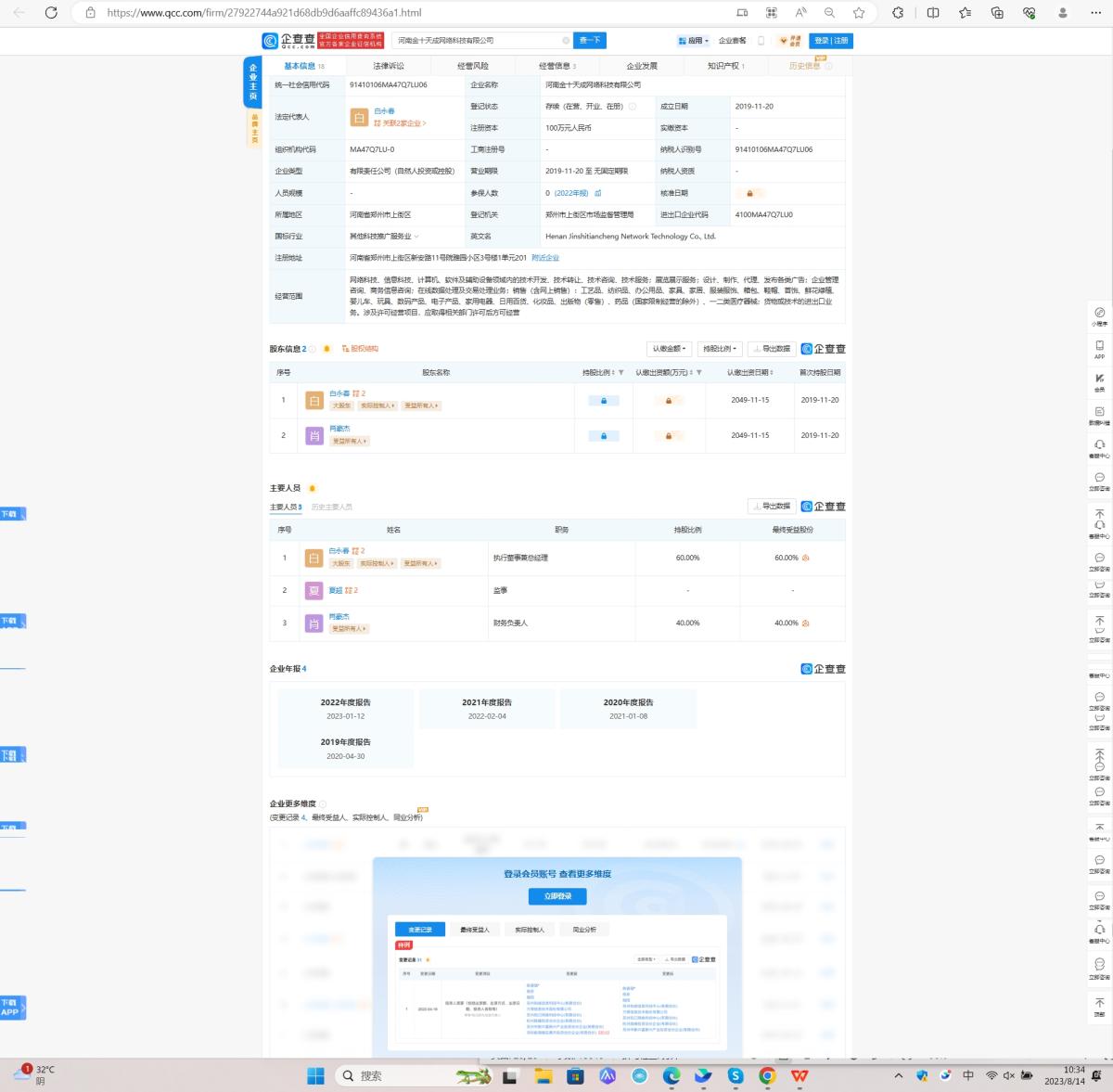
Task: Click the browser zoom out magnifier icon
Action: pos(829,13)
